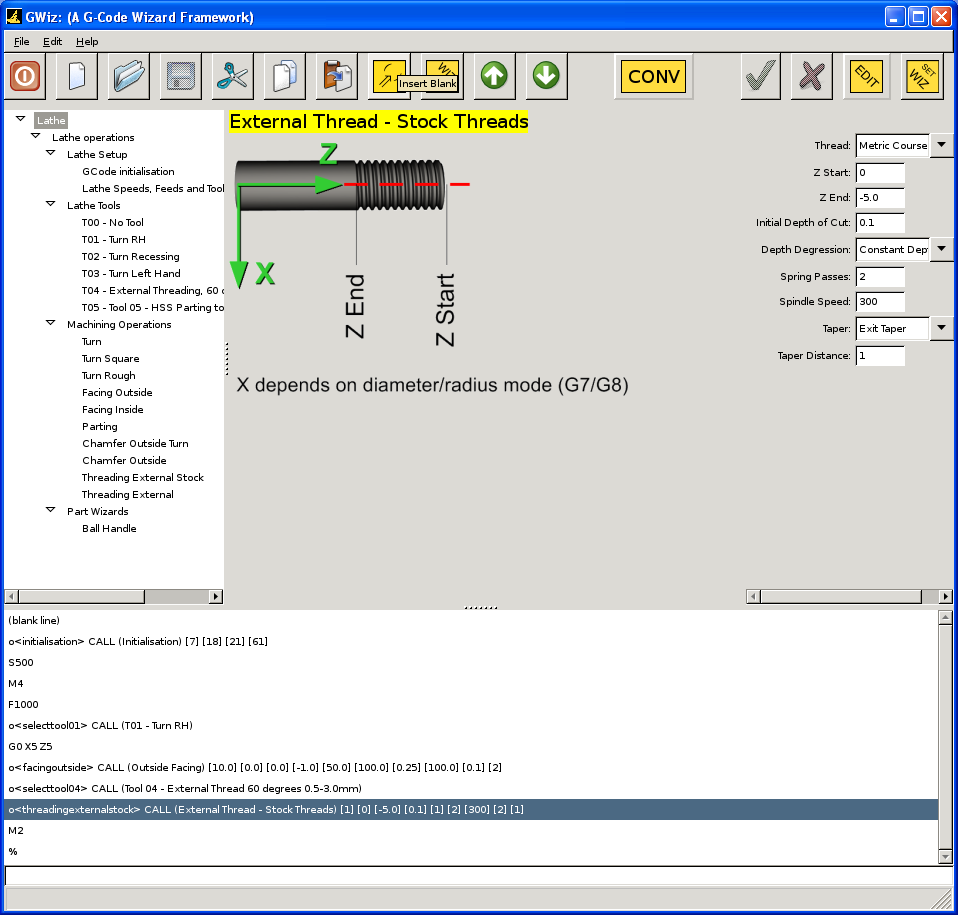The height and width of the screenshot is (915, 958).
Task: Open the Edit menu
Action: (53, 42)
